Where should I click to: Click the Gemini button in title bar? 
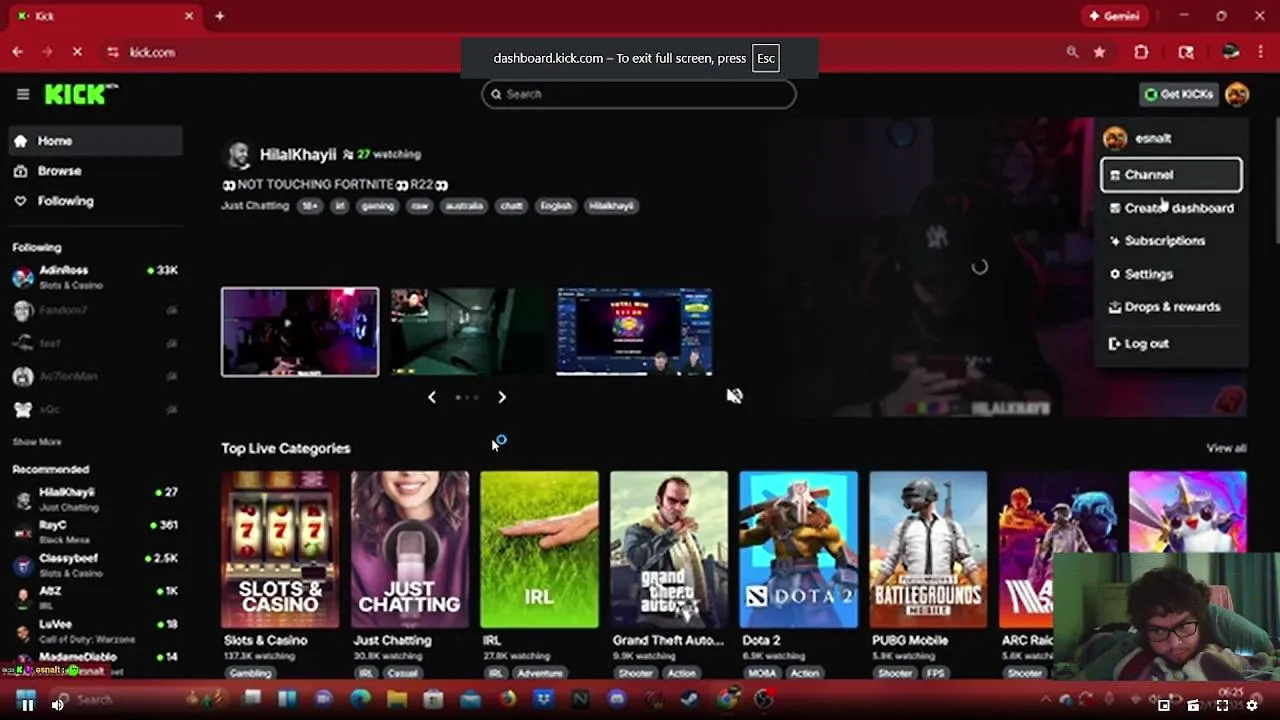pos(1115,16)
